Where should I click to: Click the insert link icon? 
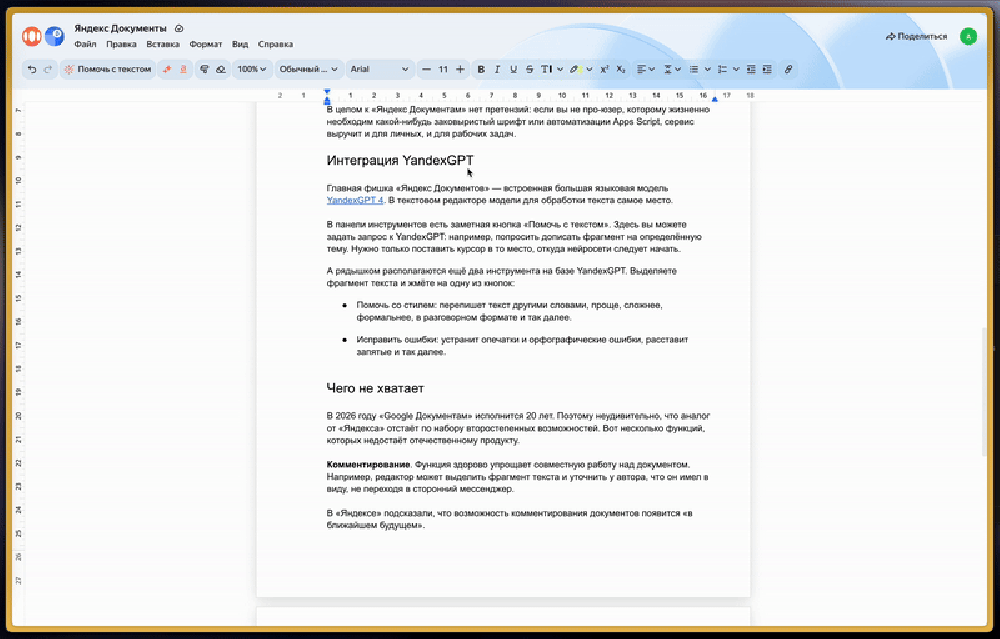point(788,70)
